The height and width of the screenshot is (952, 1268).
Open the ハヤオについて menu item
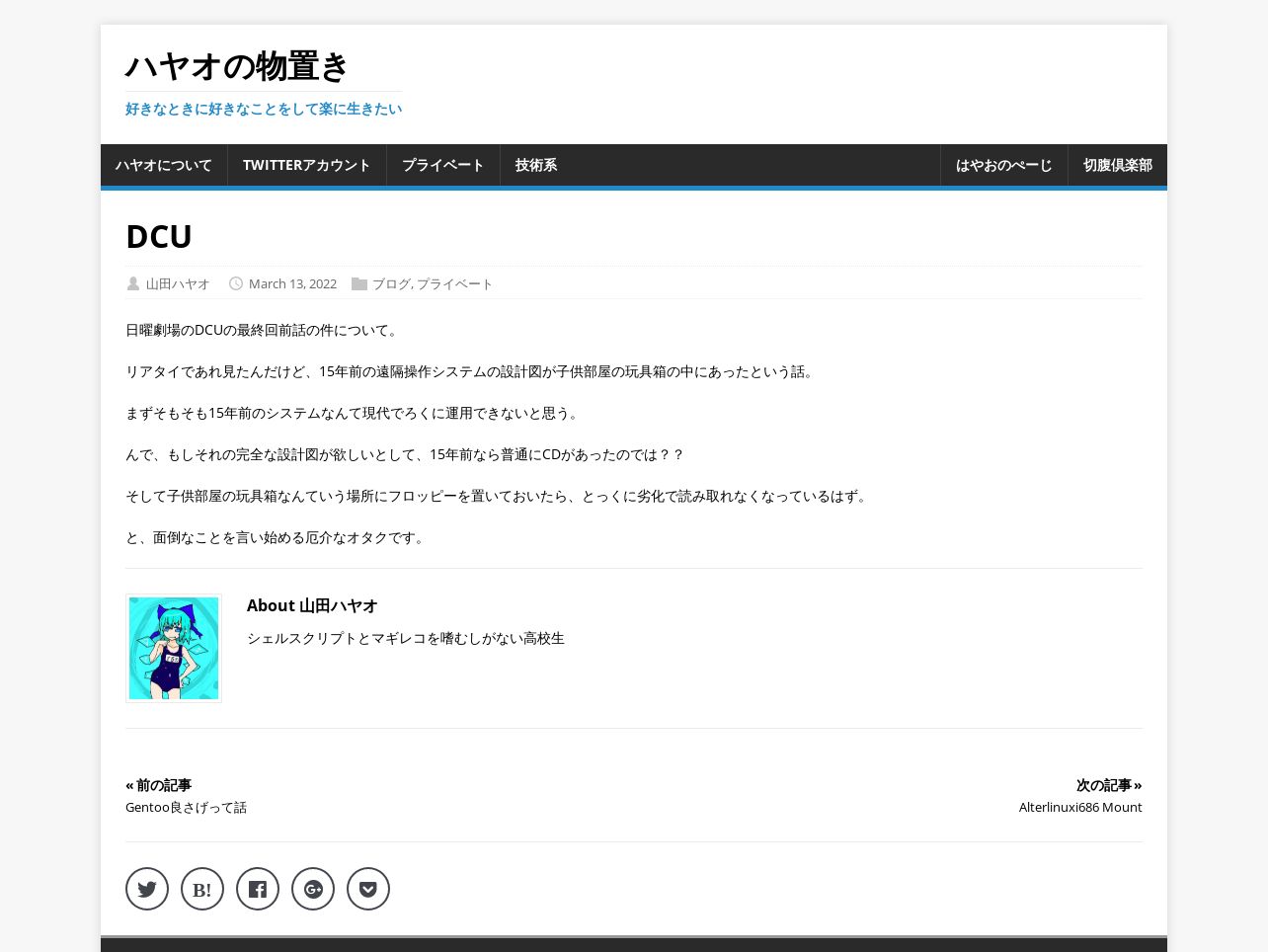[164, 165]
